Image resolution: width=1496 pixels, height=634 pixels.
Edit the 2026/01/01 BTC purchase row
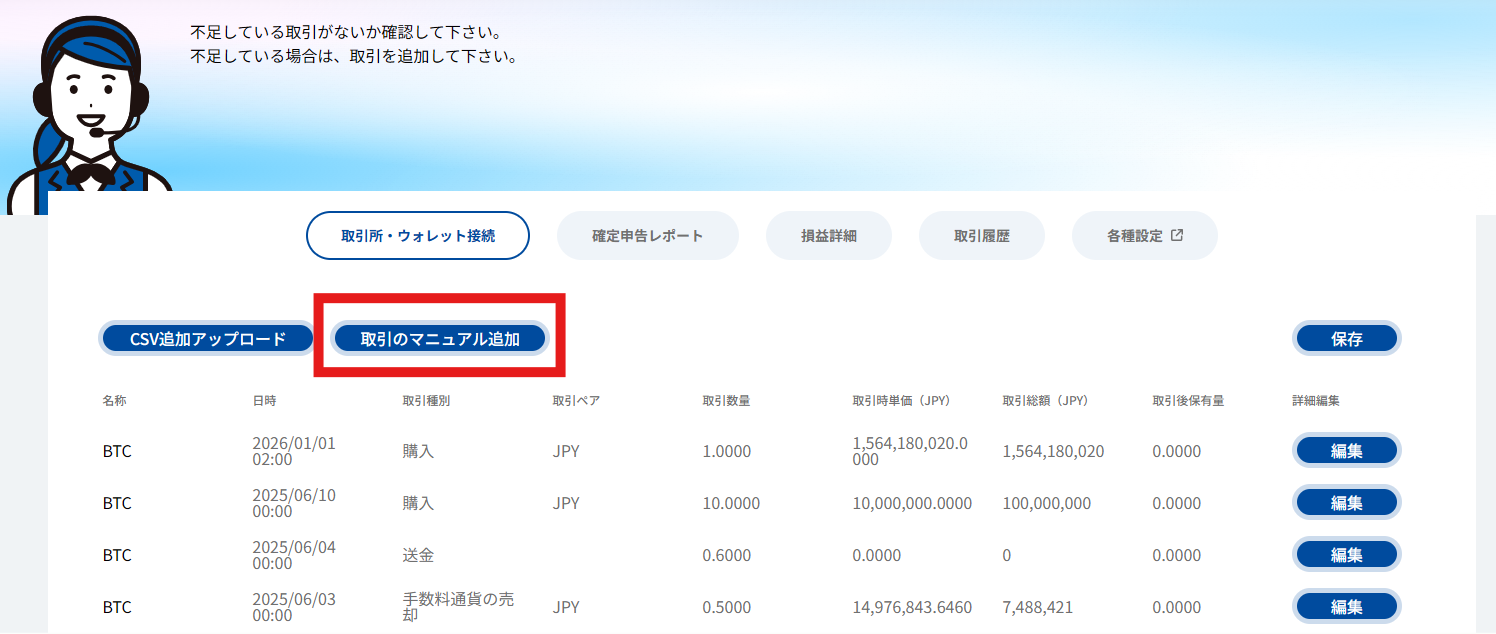pyautogui.click(x=1346, y=451)
